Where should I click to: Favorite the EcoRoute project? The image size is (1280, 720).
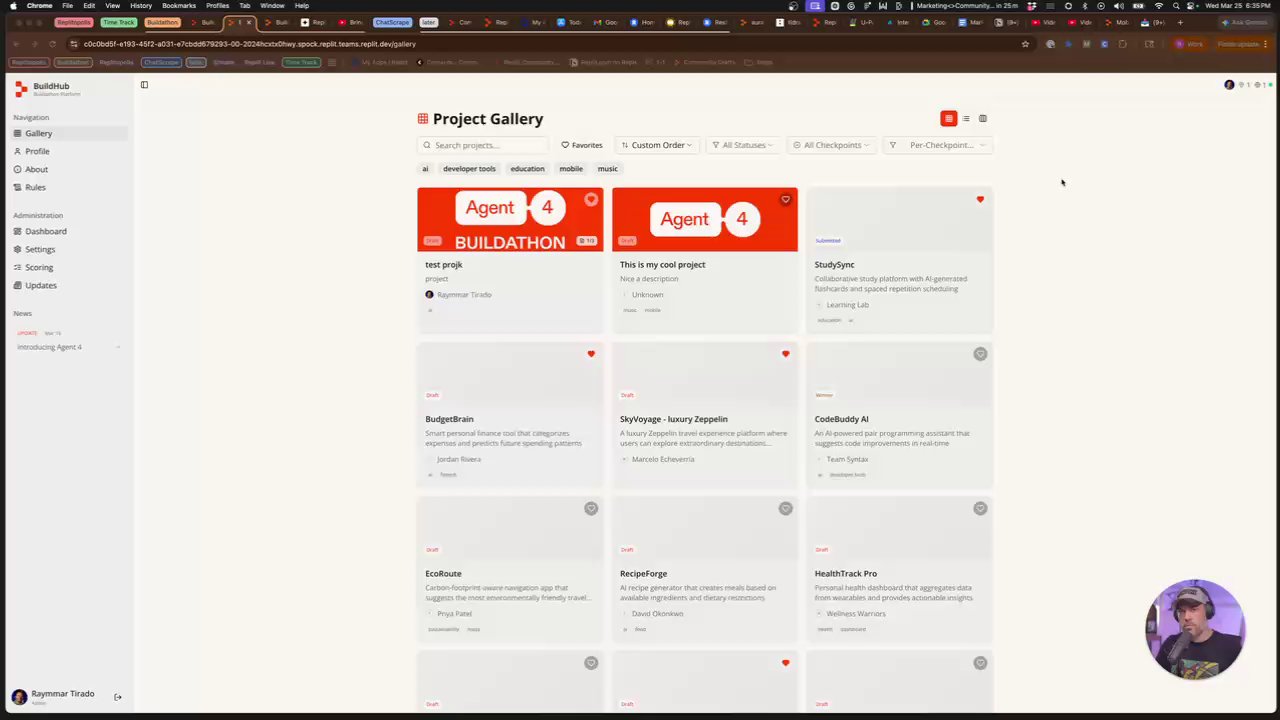pos(591,509)
